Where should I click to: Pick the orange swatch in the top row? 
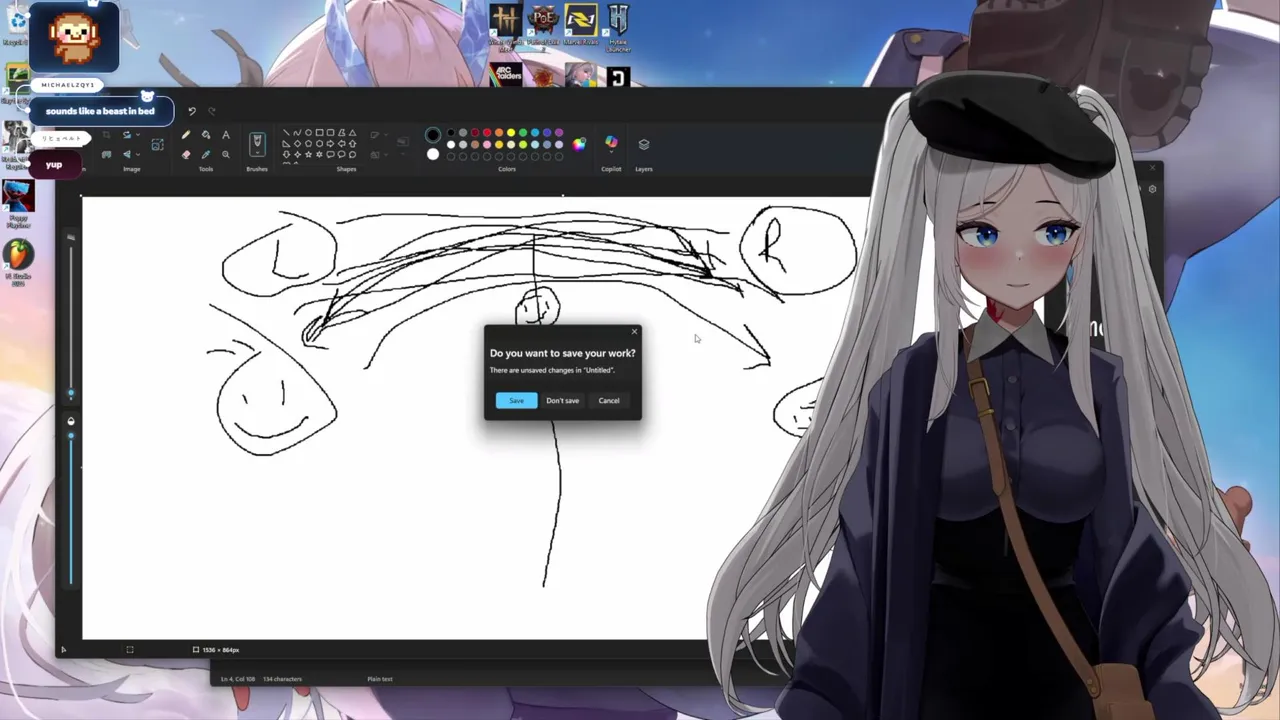pos(499,132)
